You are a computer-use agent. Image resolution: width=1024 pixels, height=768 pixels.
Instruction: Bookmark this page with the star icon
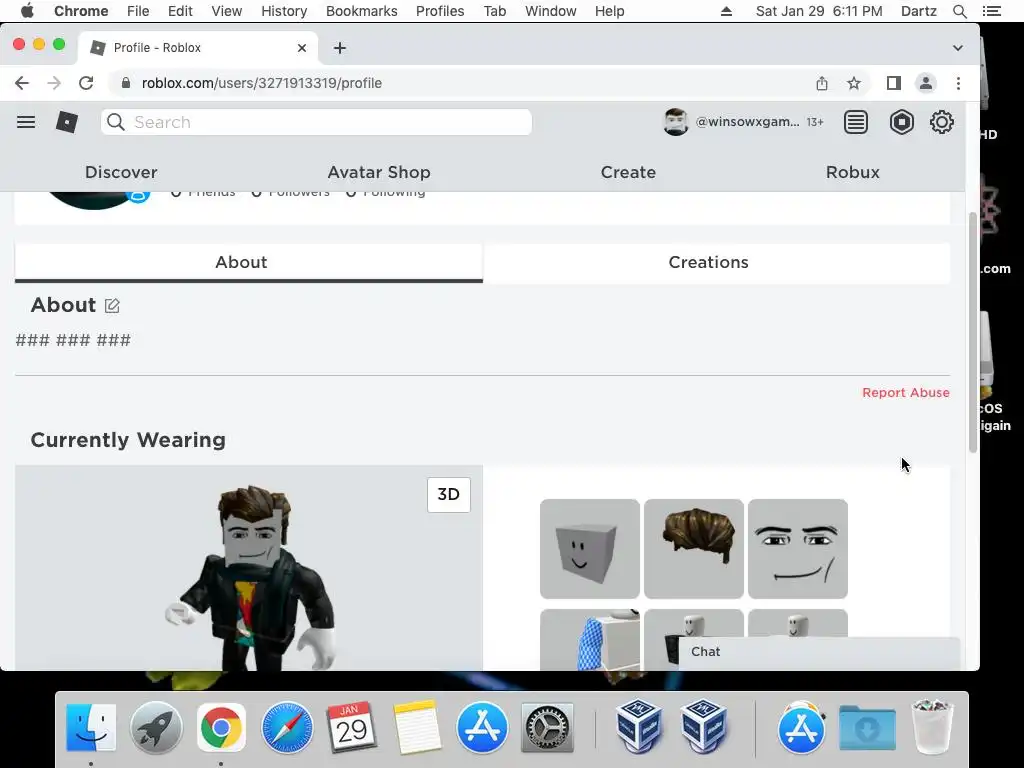854,83
